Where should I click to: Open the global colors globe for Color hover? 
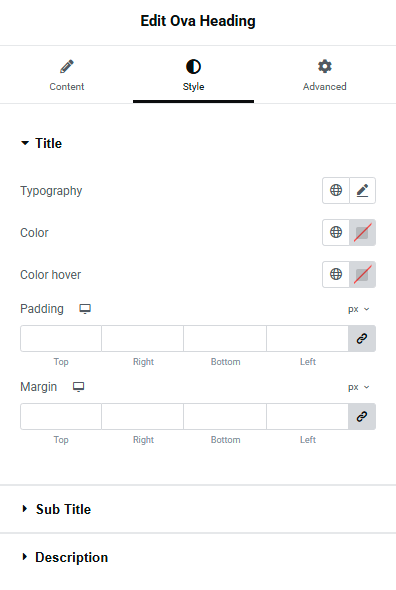tap(336, 274)
